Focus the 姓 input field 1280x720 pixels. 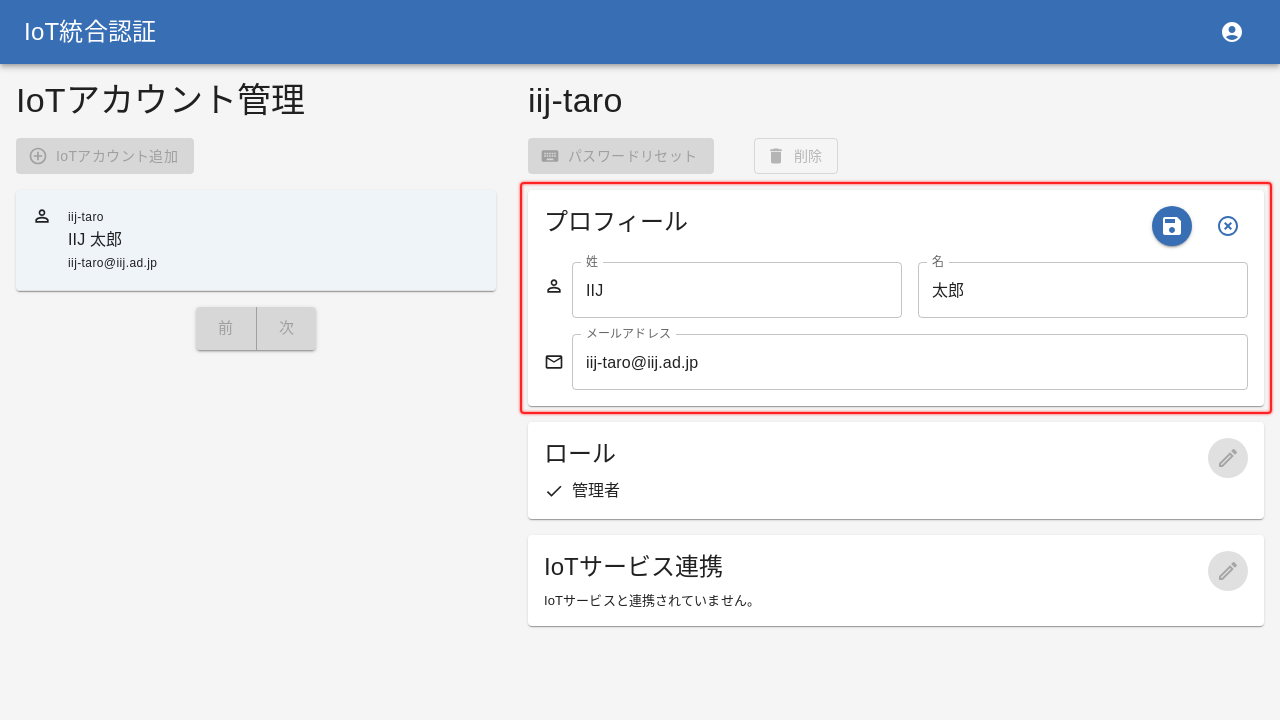pos(736,290)
